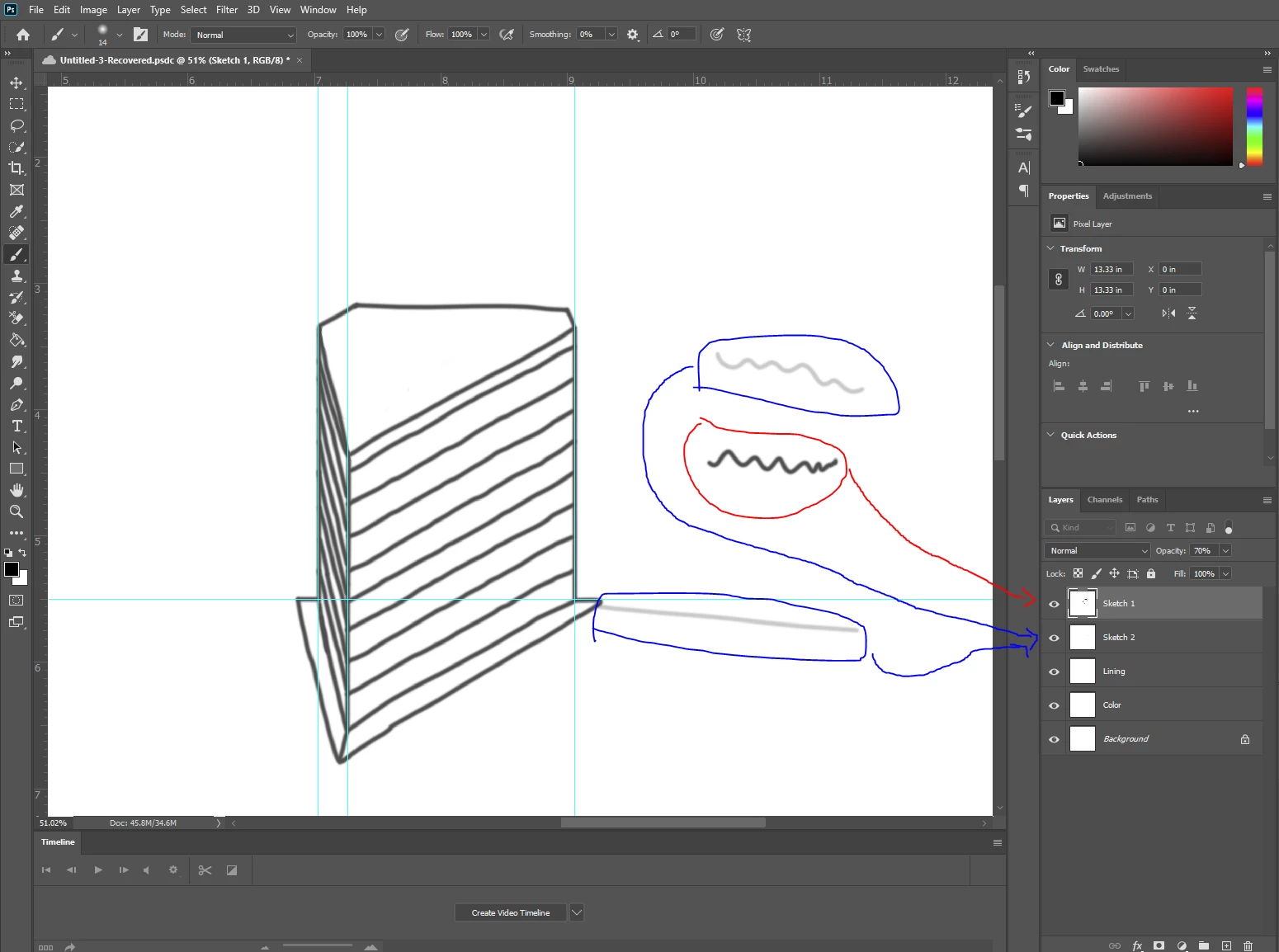This screenshot has height=952, width=1279.
Task: Select the Eyedropper tool
Action: [x=17, y=211]
